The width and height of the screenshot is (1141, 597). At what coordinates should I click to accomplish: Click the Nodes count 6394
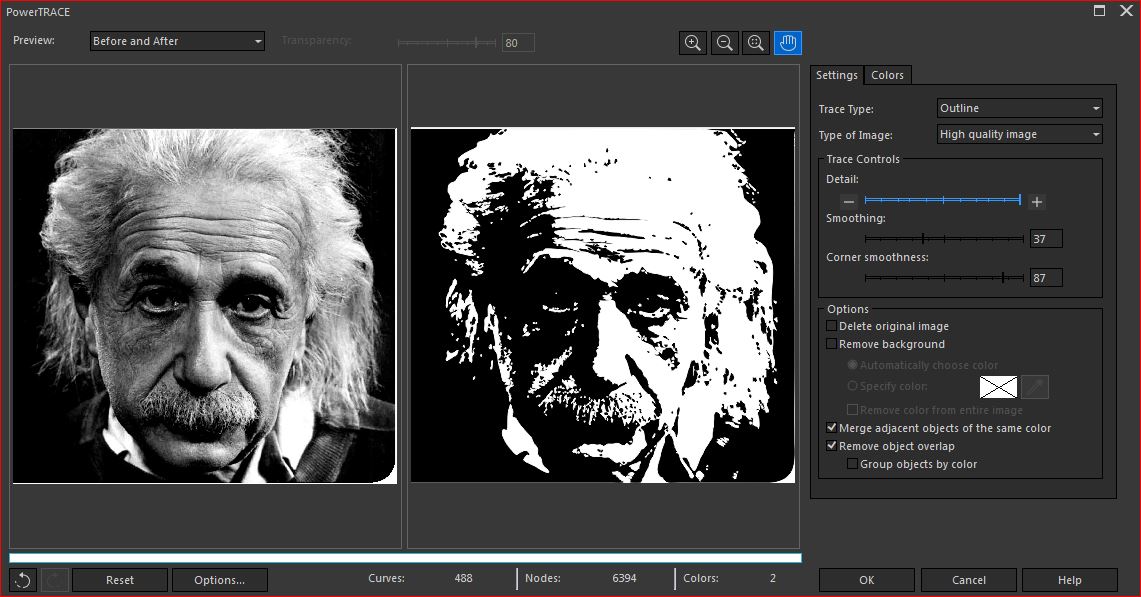coord(624,578)
